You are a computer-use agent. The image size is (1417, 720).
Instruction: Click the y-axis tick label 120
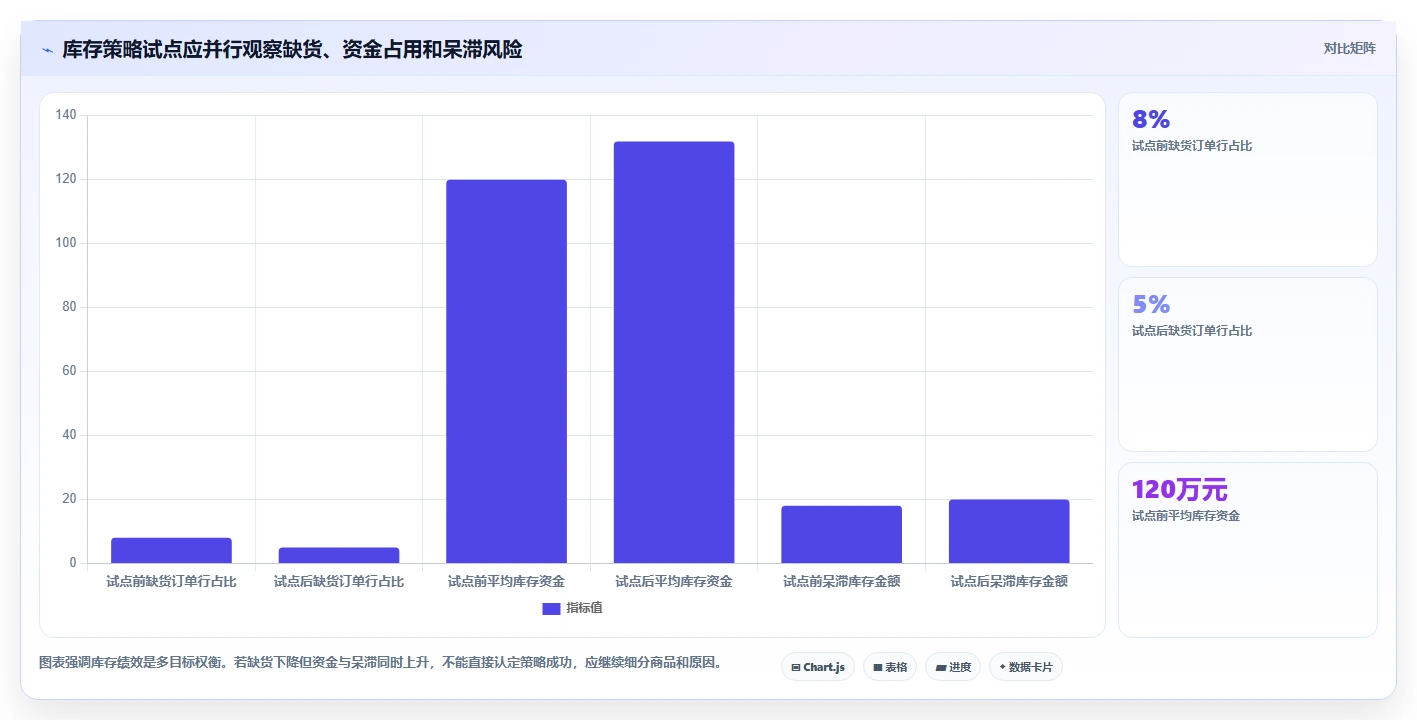(x=66, y=179)
